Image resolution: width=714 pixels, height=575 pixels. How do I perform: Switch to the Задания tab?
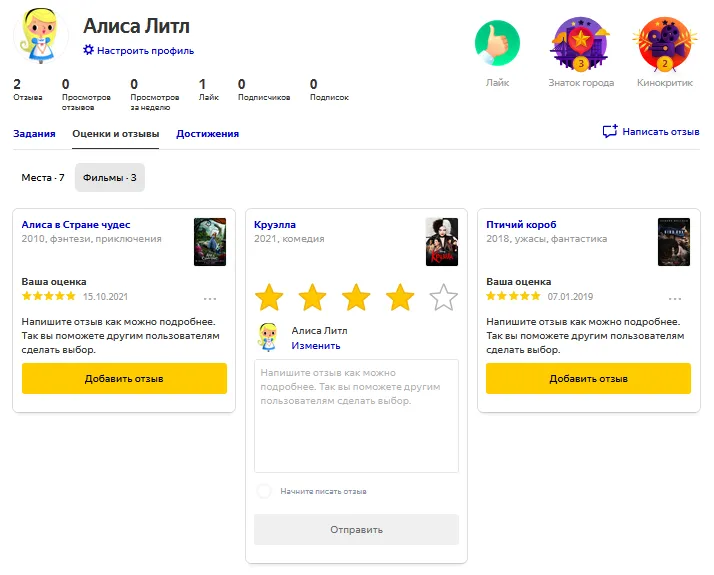(x=34, y=133)
